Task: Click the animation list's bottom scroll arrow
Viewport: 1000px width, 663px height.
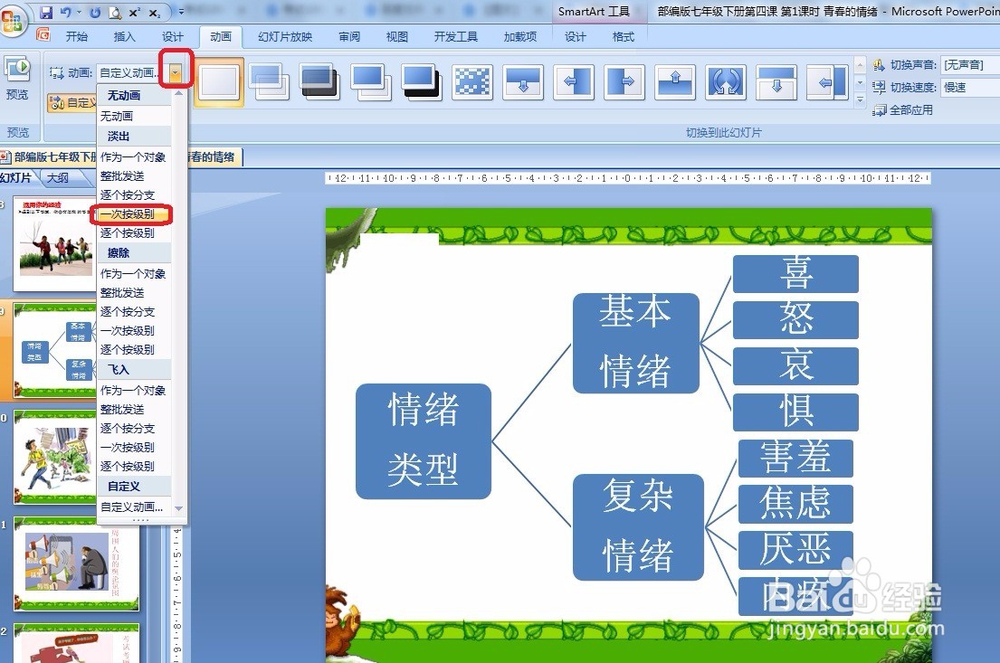Action: pos(179,508)
